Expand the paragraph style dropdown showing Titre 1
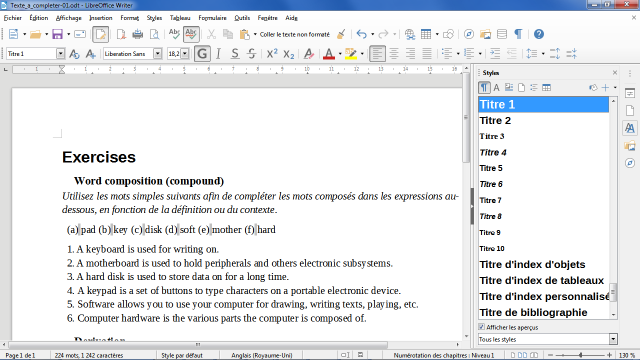The width and height of the screenshot is (640, 360). click(x=60, y=54)
